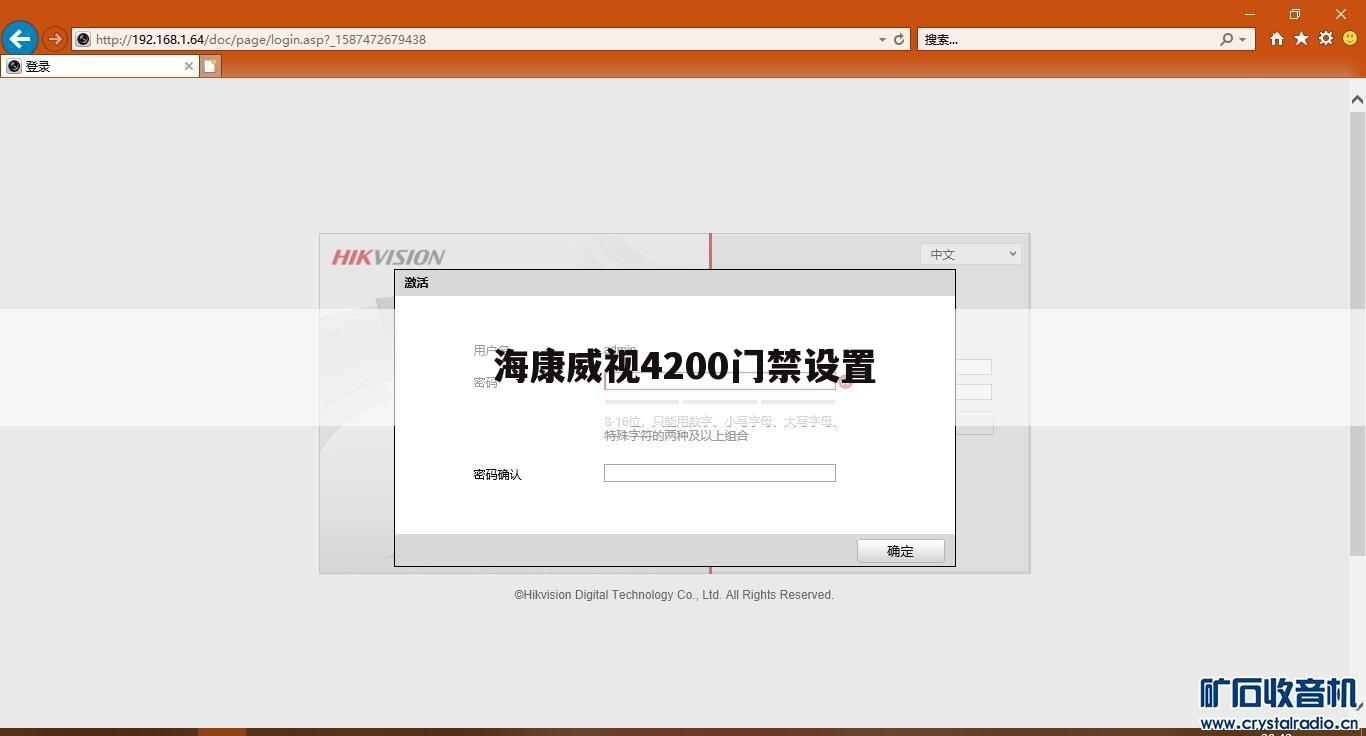
Task: Click the page scrollbar up arrow
Action: (1357, 99)
